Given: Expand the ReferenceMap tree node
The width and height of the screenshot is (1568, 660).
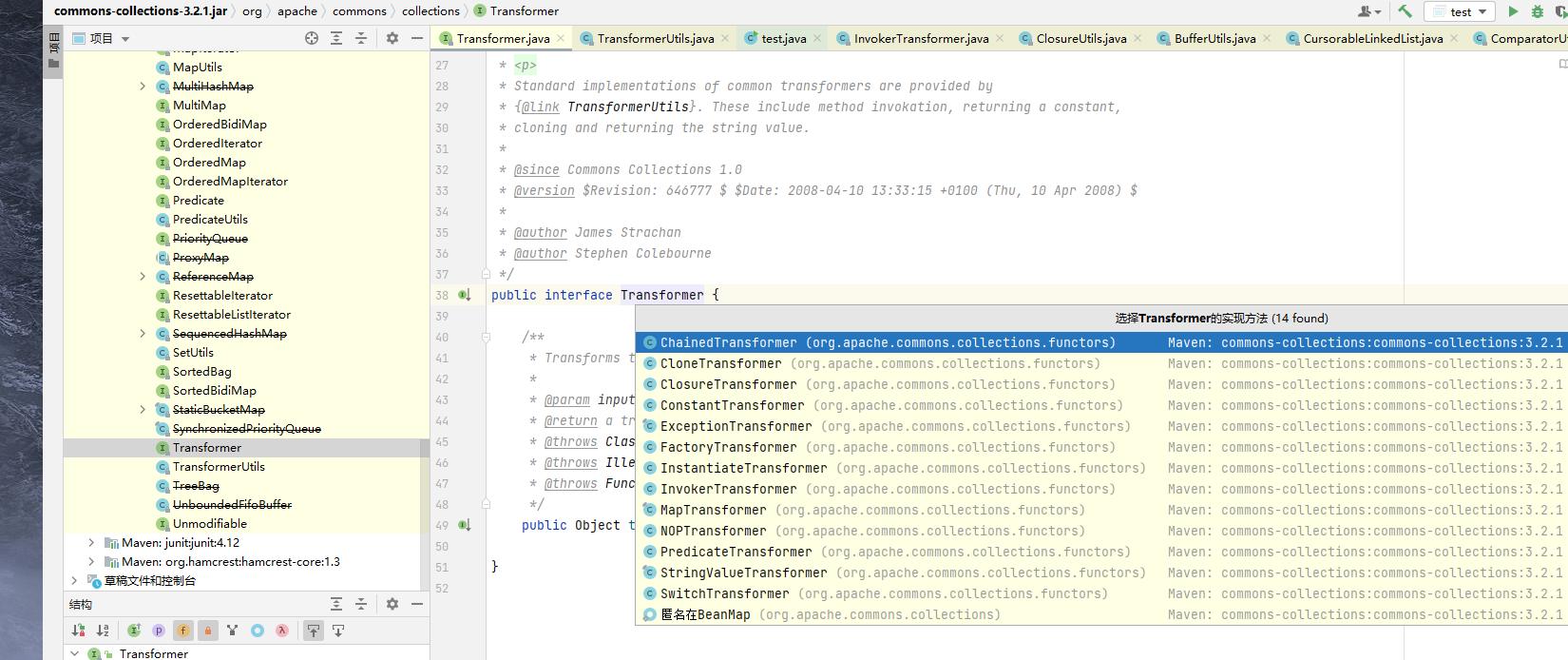Looking at the screenshot, I should (x=143, y=277).
